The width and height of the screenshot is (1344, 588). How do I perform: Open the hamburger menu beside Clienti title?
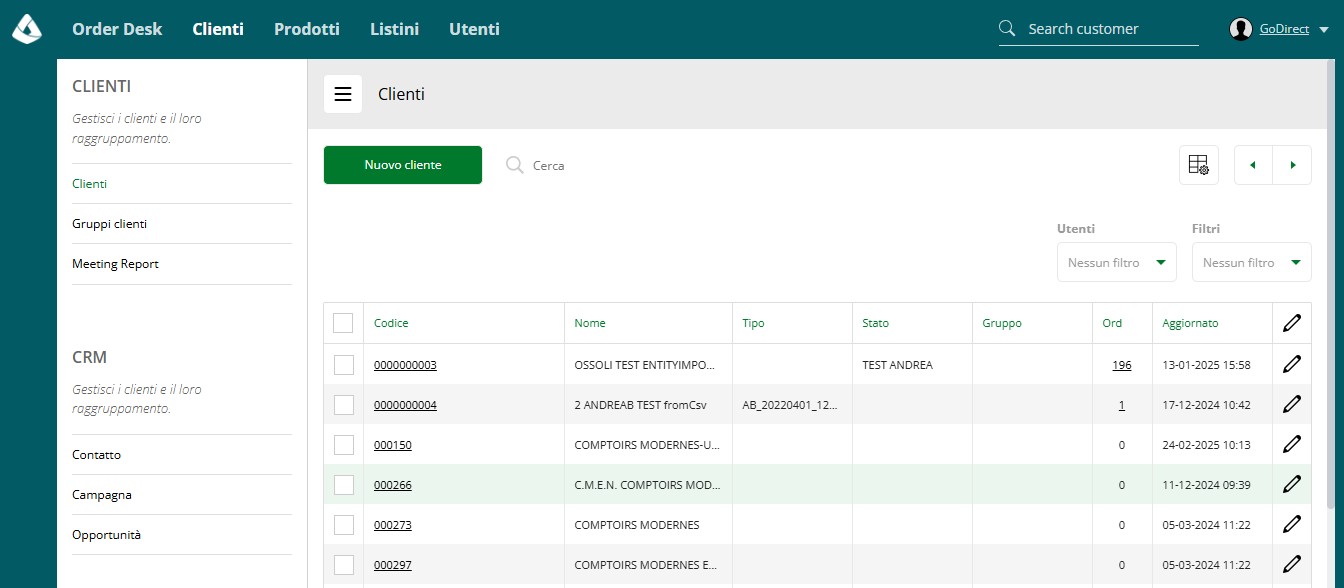(343, 94)
